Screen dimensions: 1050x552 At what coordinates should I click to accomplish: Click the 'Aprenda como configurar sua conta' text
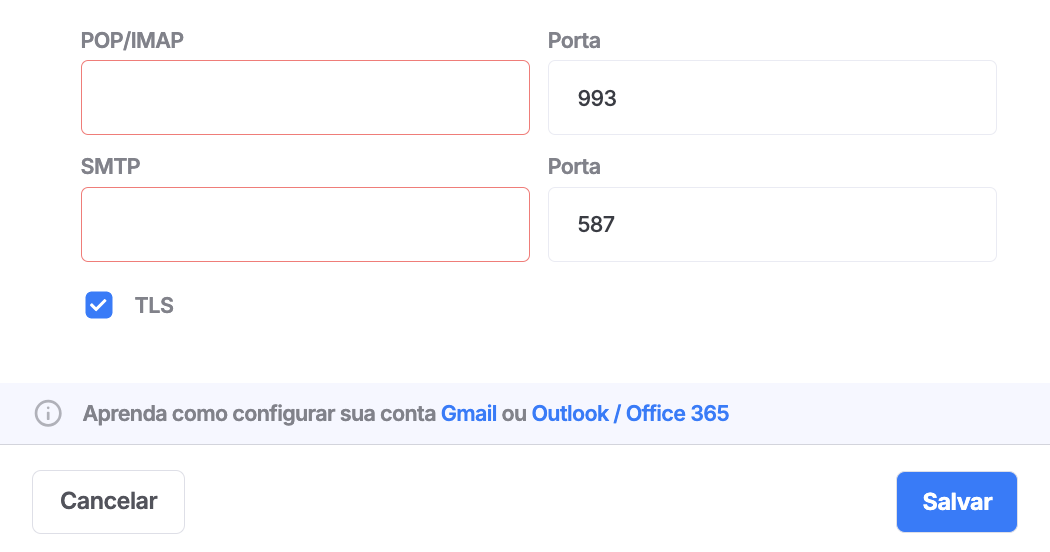pyautogui.click(x=259, y=413)
